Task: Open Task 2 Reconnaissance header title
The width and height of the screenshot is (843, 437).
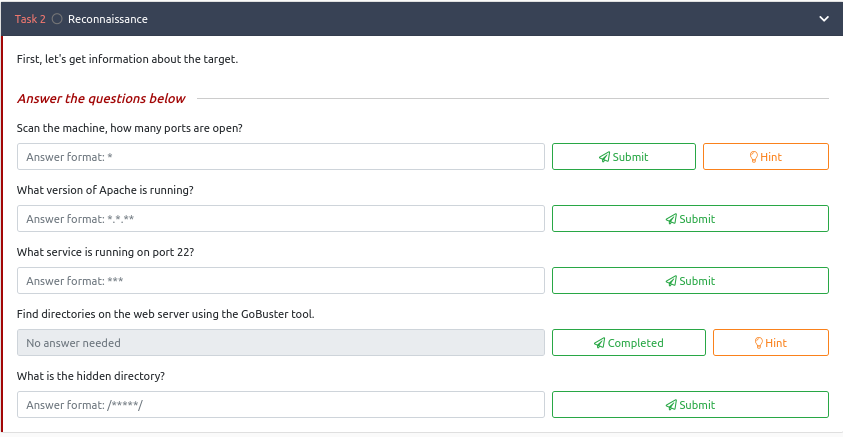Action: tap(108, 19)
